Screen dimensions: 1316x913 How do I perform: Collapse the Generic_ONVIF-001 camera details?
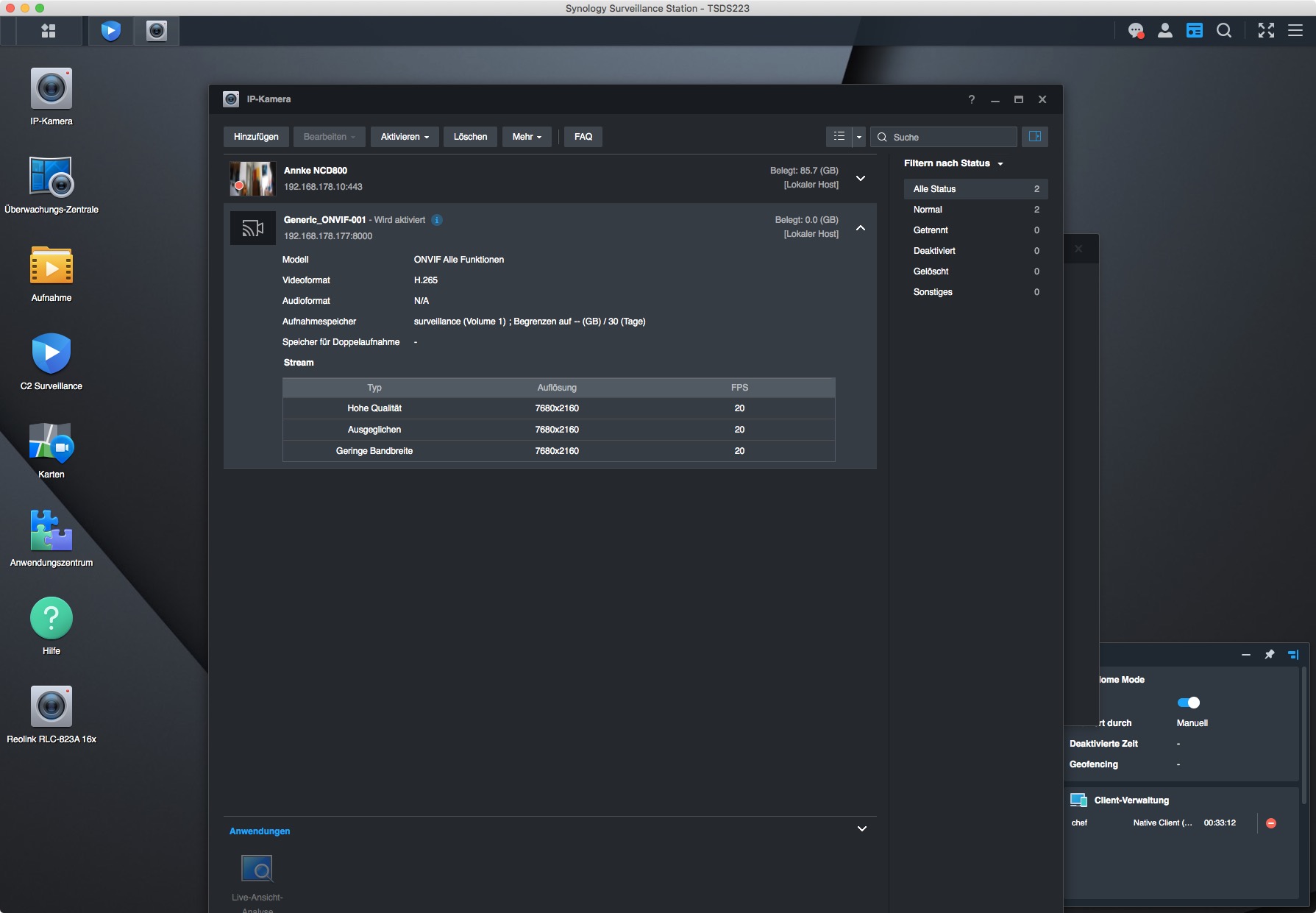pos(861,228)
